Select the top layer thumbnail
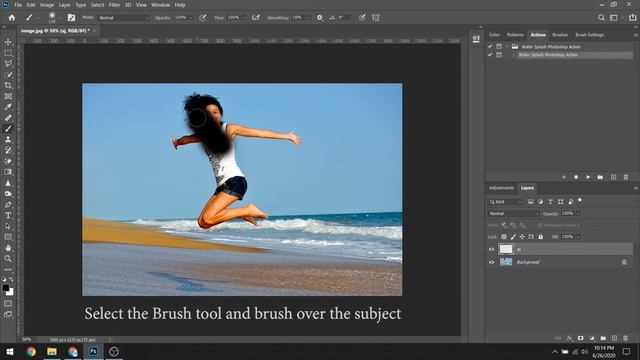This screenshot has width=640, height=360. click(506, 249)
